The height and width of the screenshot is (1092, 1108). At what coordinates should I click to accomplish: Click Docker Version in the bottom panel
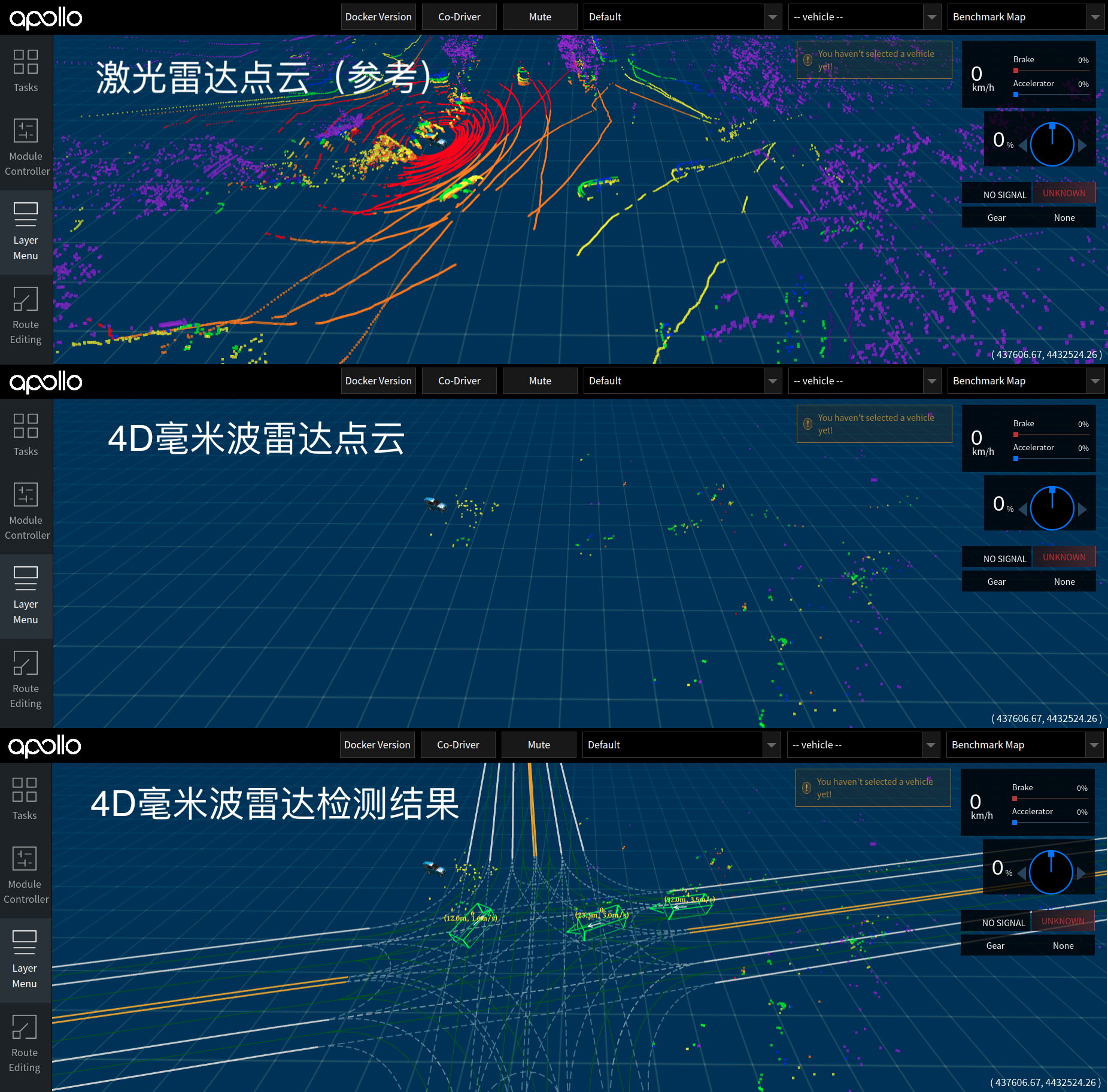point(377,745)
